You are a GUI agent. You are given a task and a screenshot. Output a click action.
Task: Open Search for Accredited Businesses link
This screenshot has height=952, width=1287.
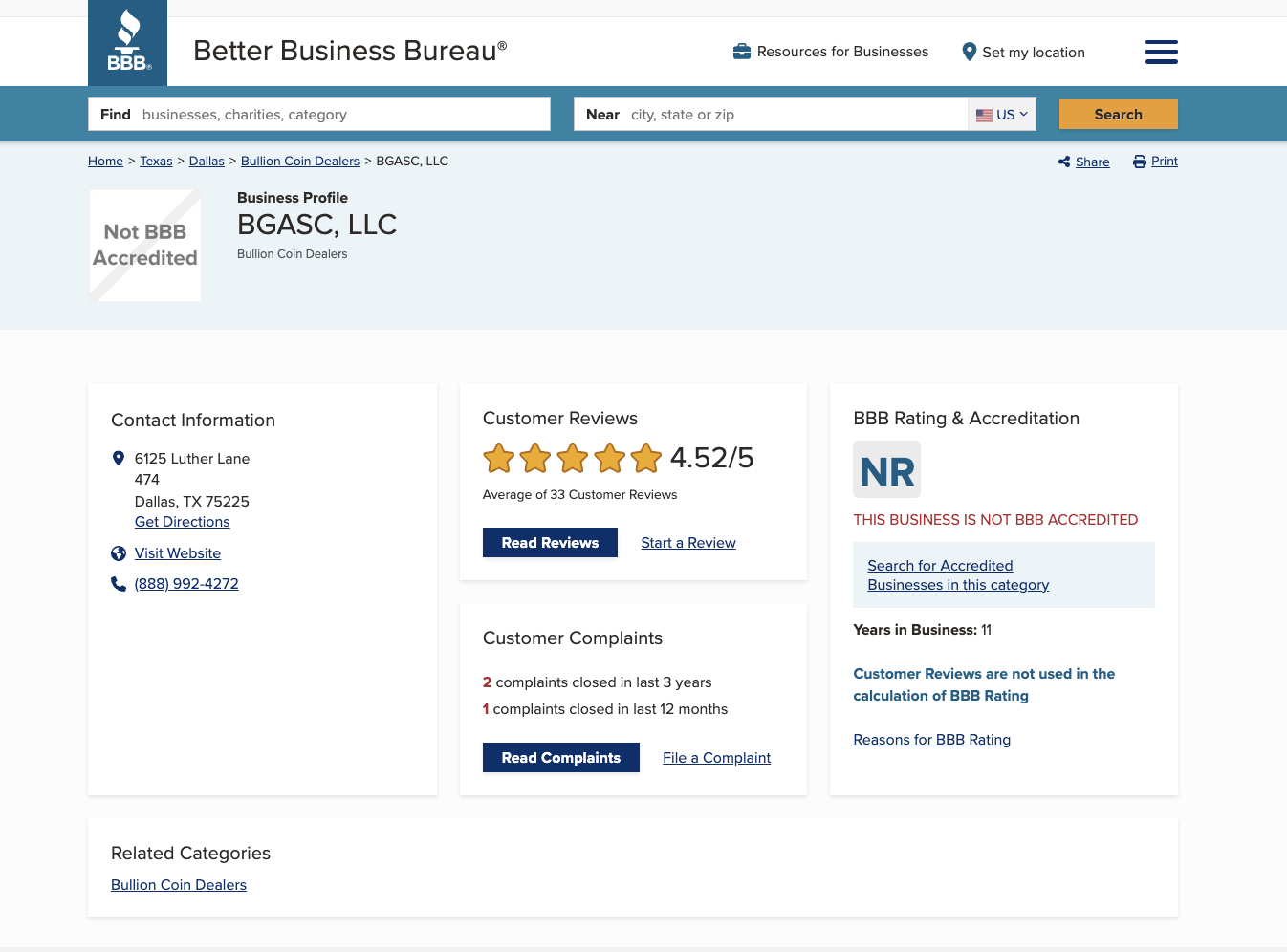point(958,575)
